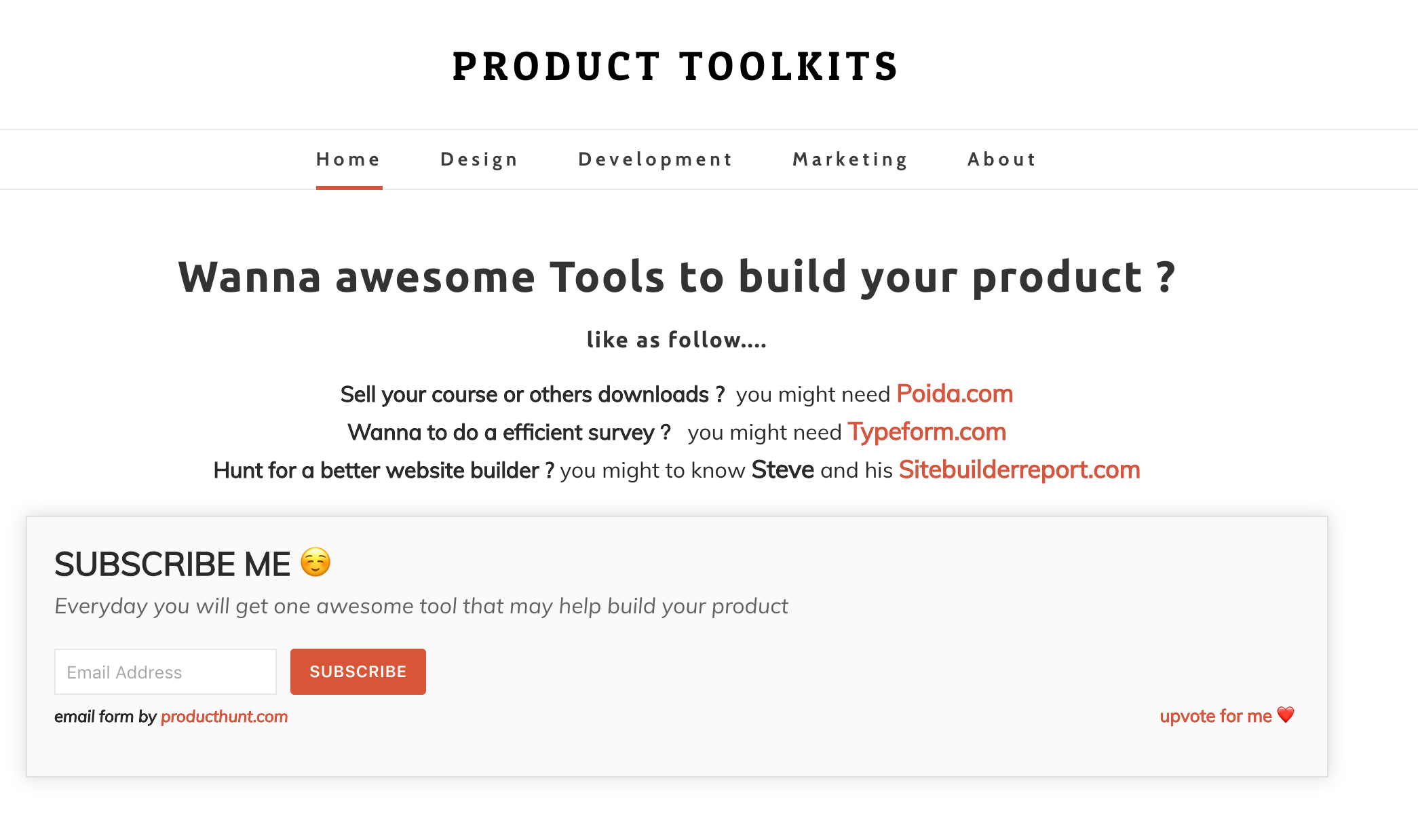Select the heading Wanna awesome Tools text
The width and height of the screenshot is (1418, 840).
pyautogui.click(x=676, y=277)
